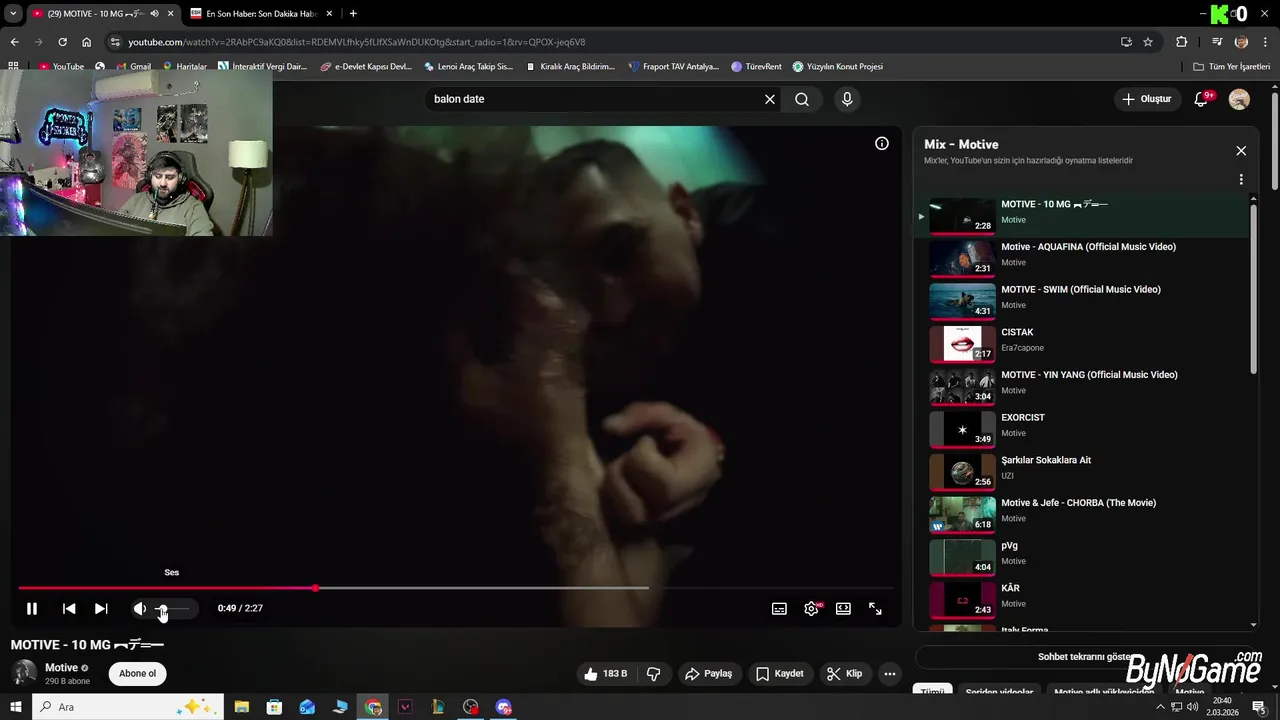Open player settings gear
The width and height of the screenshot is (1280, 720).
811,608
